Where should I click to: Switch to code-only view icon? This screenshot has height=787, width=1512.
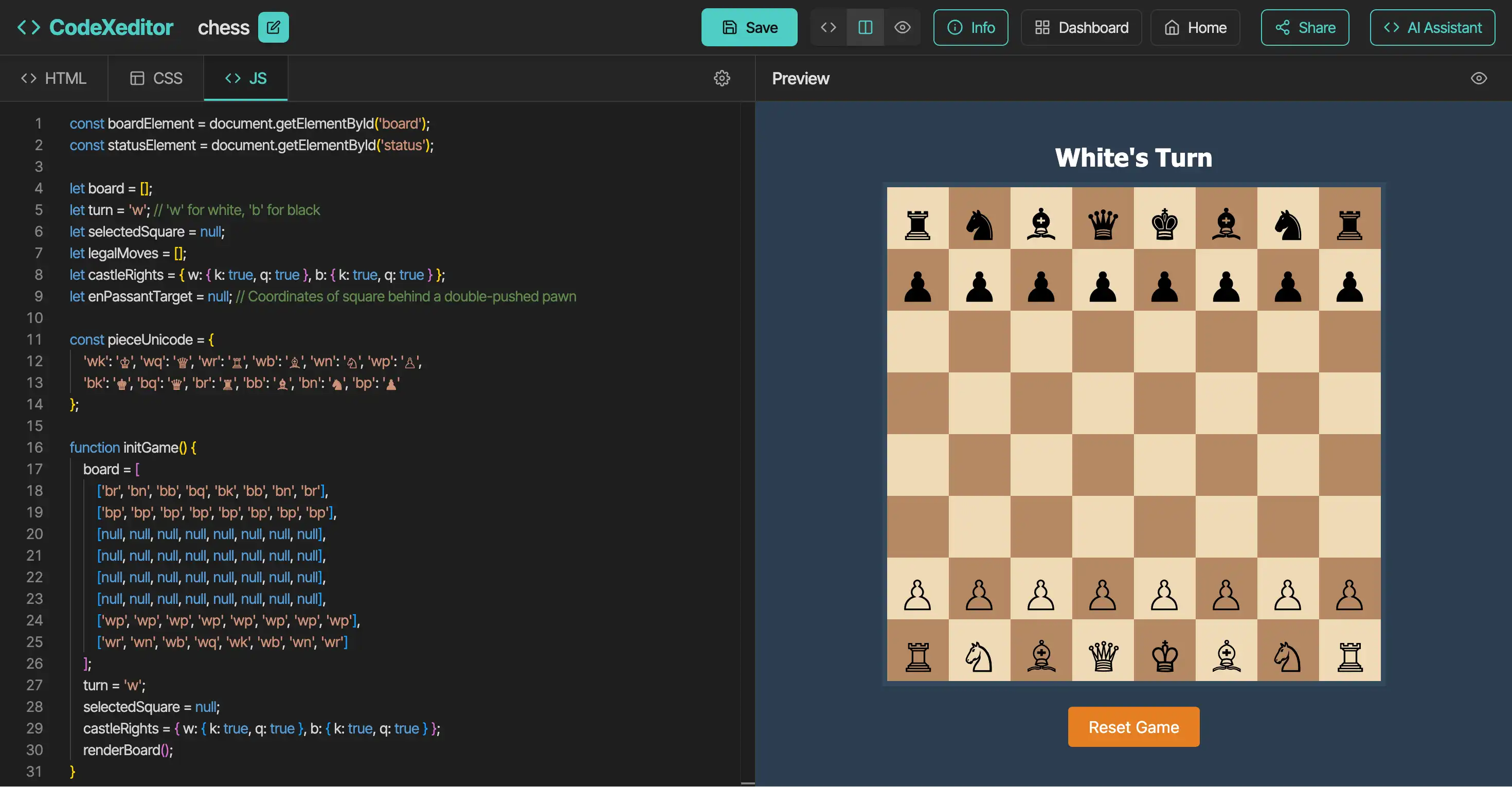(x=828, y=27)
